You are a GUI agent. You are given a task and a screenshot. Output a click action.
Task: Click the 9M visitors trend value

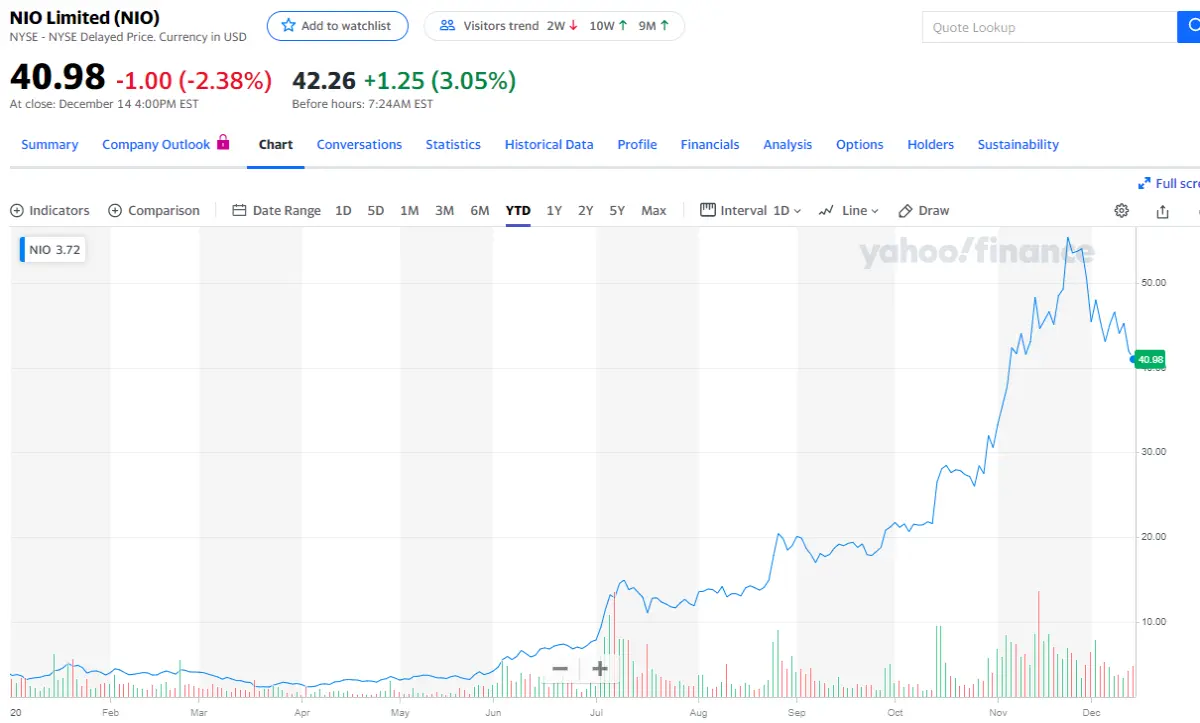tap(654, 26)
